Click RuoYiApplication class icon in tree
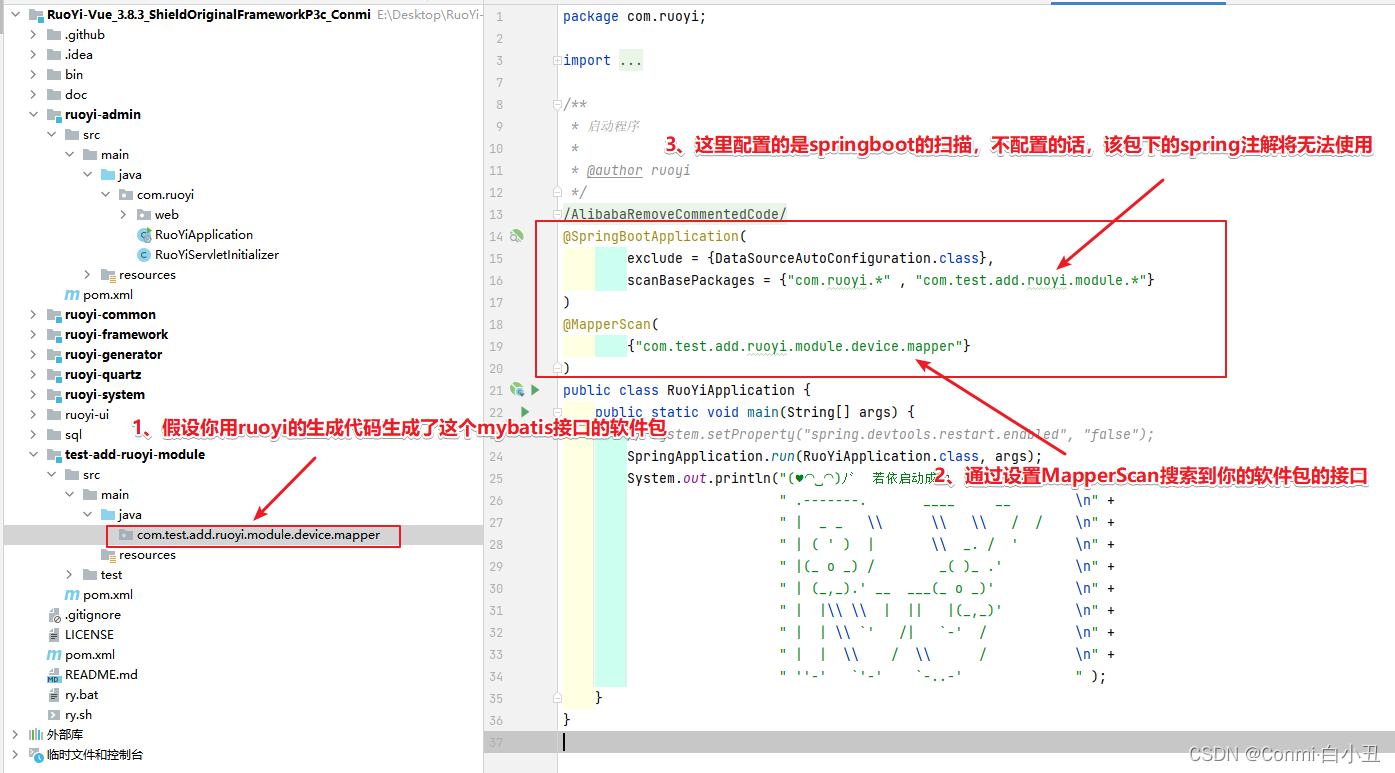1395x773 pixels. [x=144, y=234]
